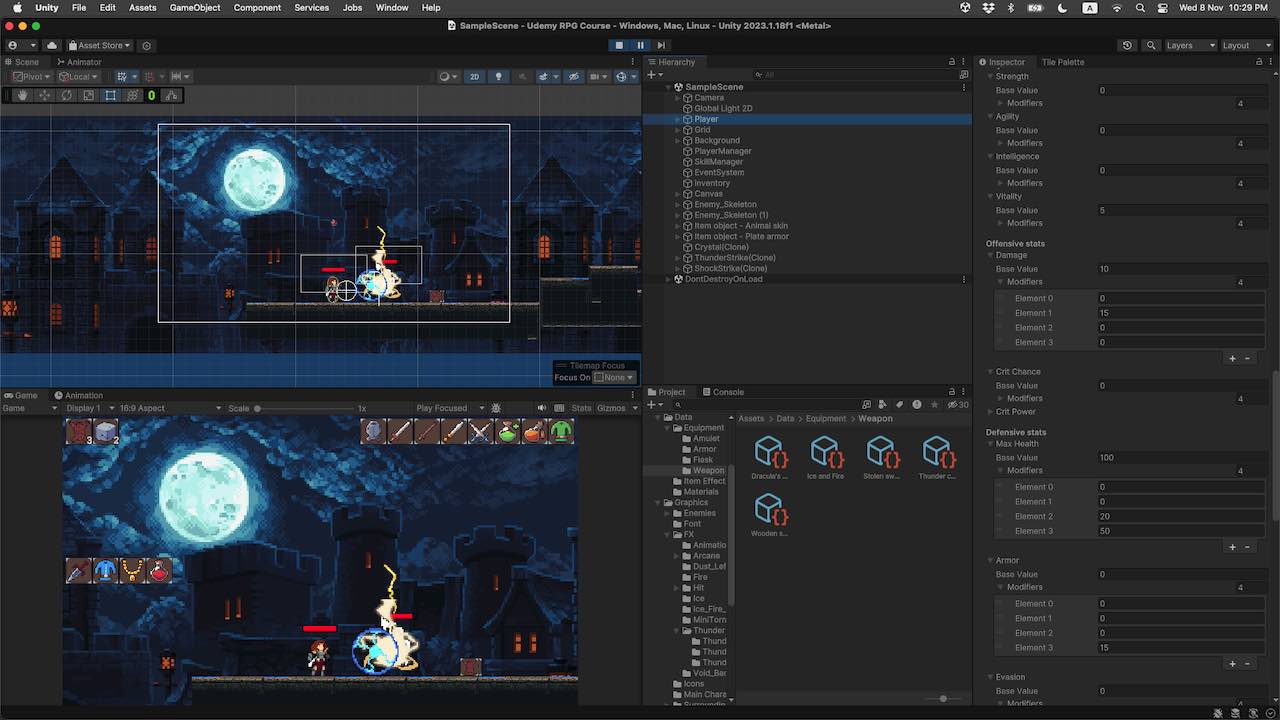Click the Pause play-mode button
Image resolution: width=1280 pixels, height=720 pixels.
pos(640,45)
